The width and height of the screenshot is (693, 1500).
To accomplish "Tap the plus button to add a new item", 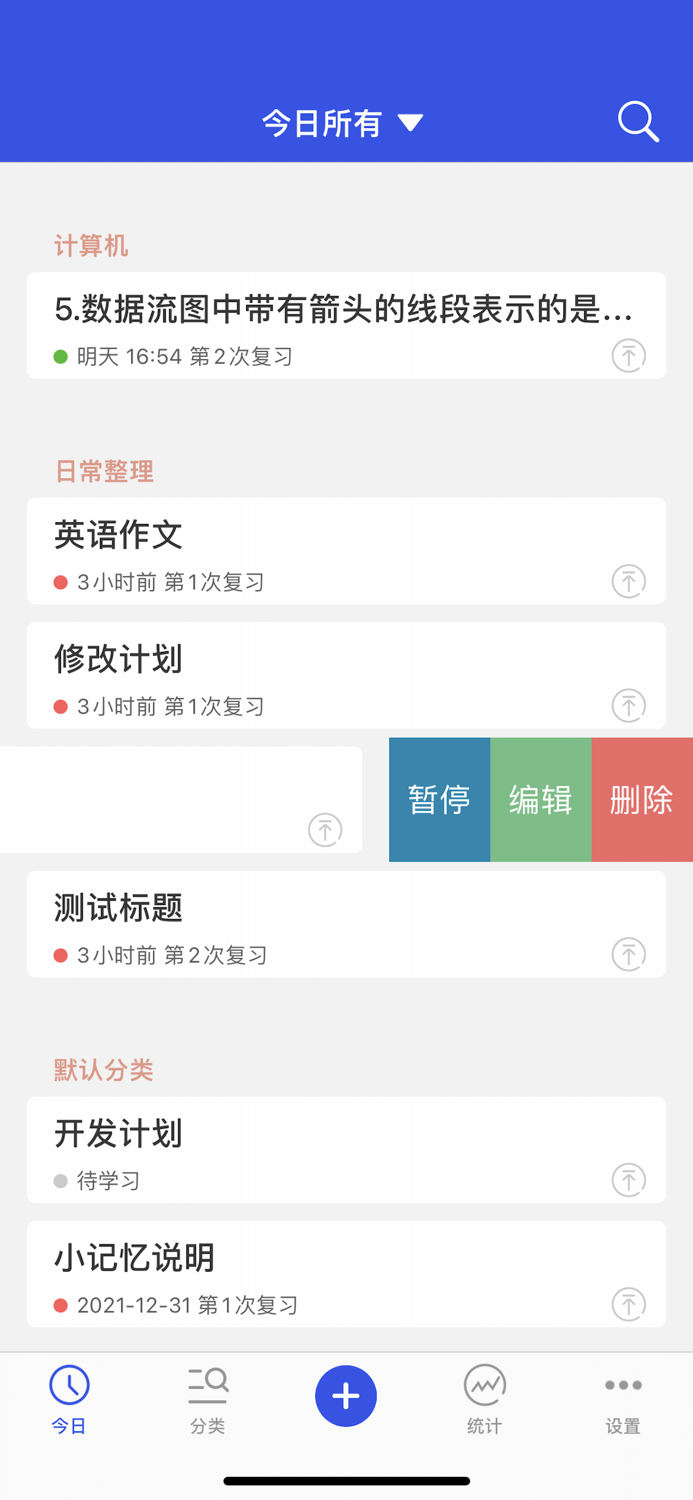I will coord(346,1396).
